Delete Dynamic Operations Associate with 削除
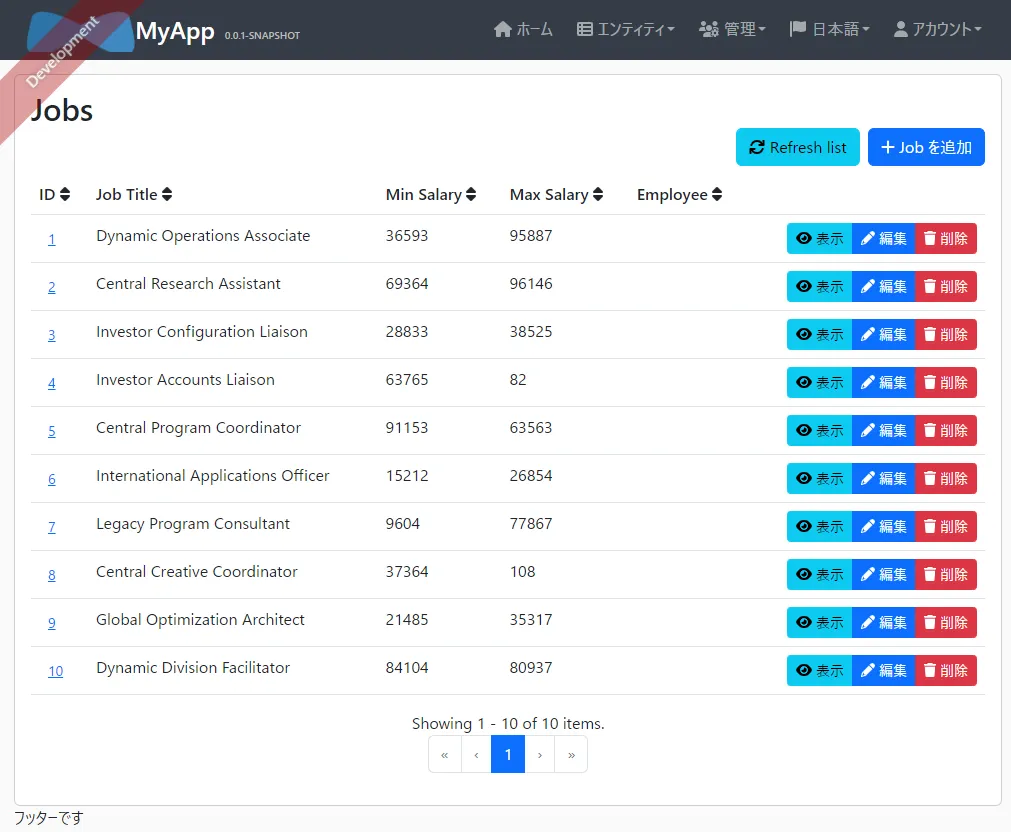Viewport: 1011px width, 832px height. pyautogui.click(x=946, y=239)
